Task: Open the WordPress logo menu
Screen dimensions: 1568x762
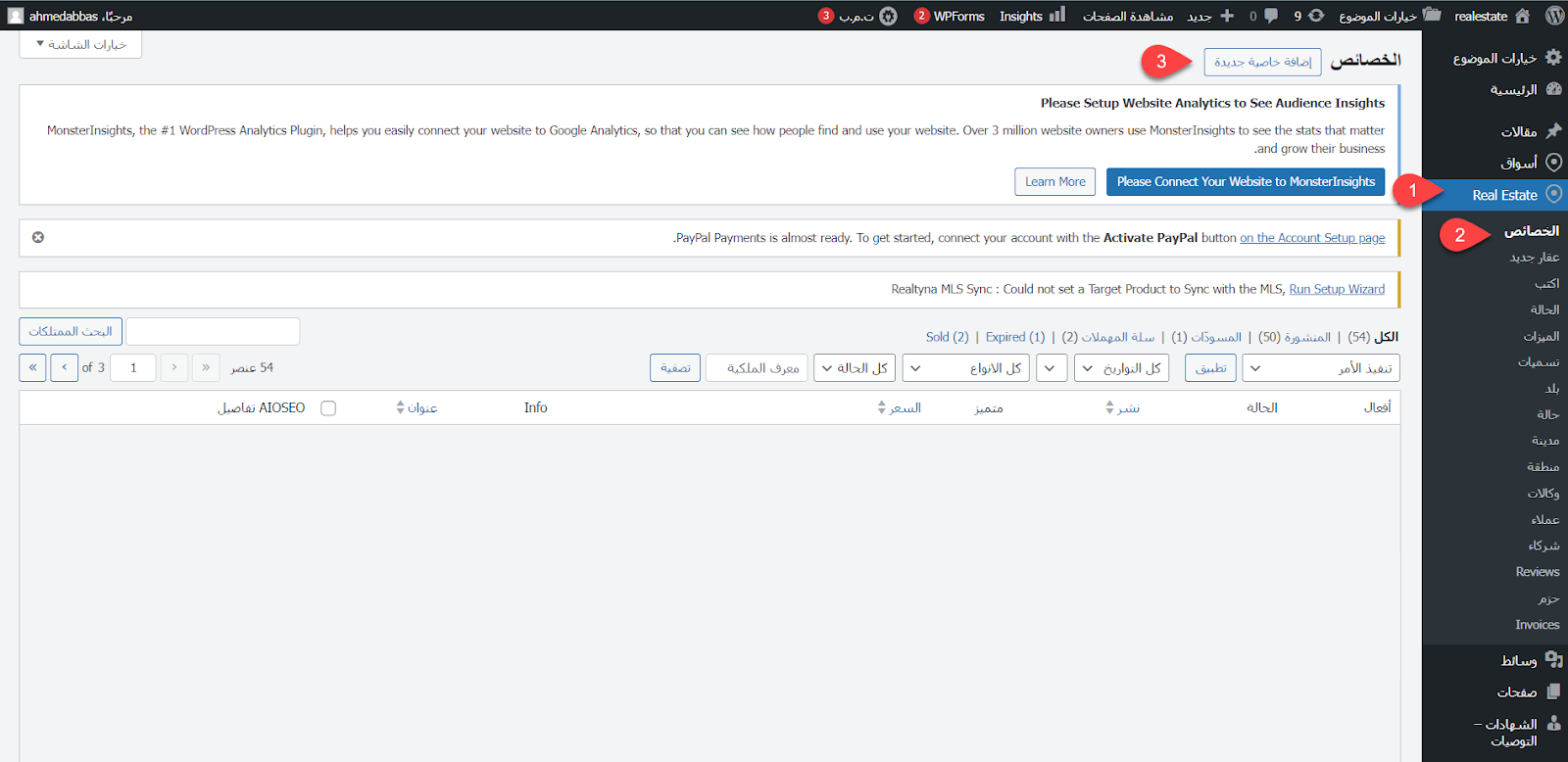Action: click(x=1554, y=16)
